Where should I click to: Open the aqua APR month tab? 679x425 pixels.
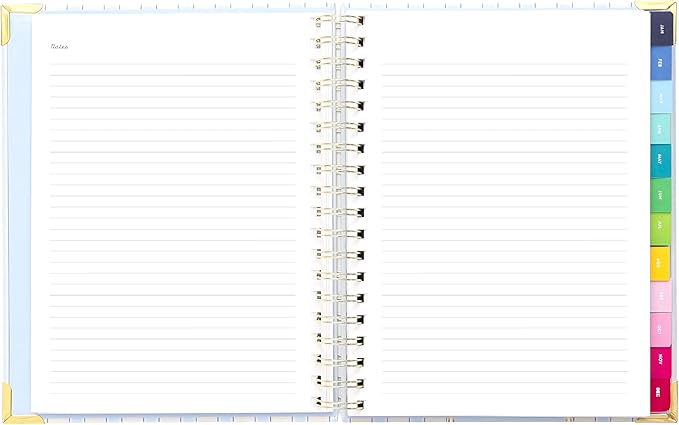661,129
